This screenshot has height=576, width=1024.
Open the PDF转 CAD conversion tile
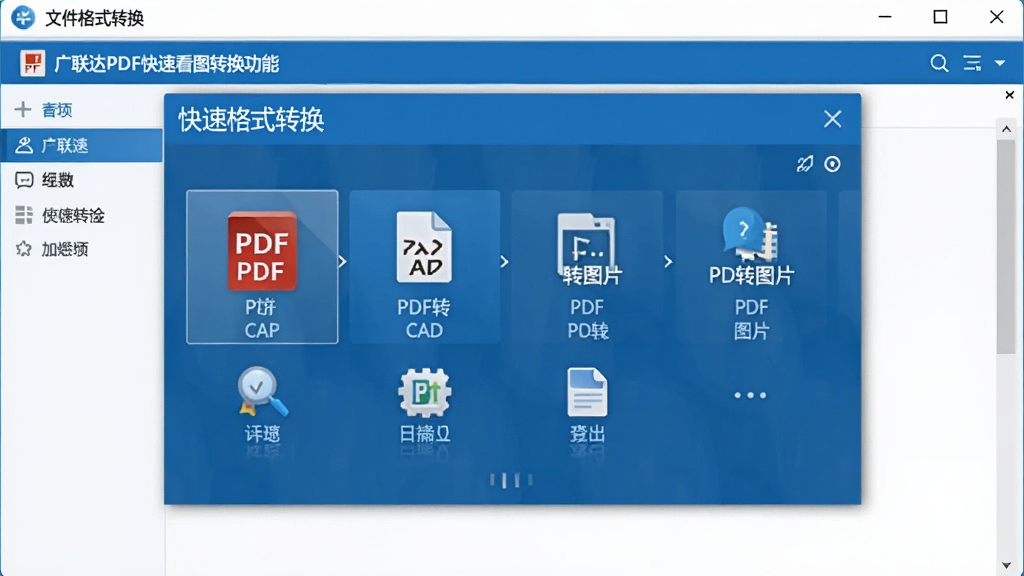424,266
